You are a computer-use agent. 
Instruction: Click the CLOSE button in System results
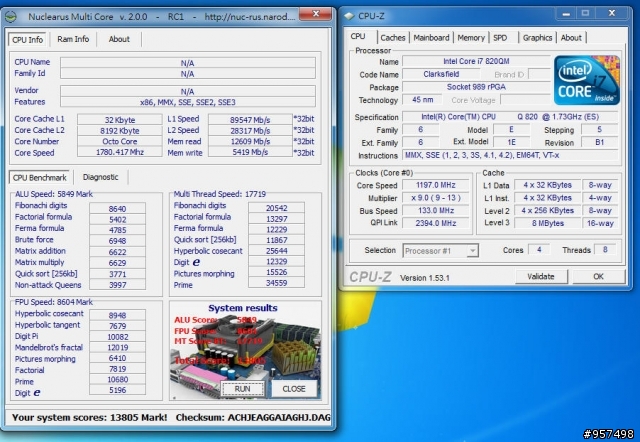point(294,389)
